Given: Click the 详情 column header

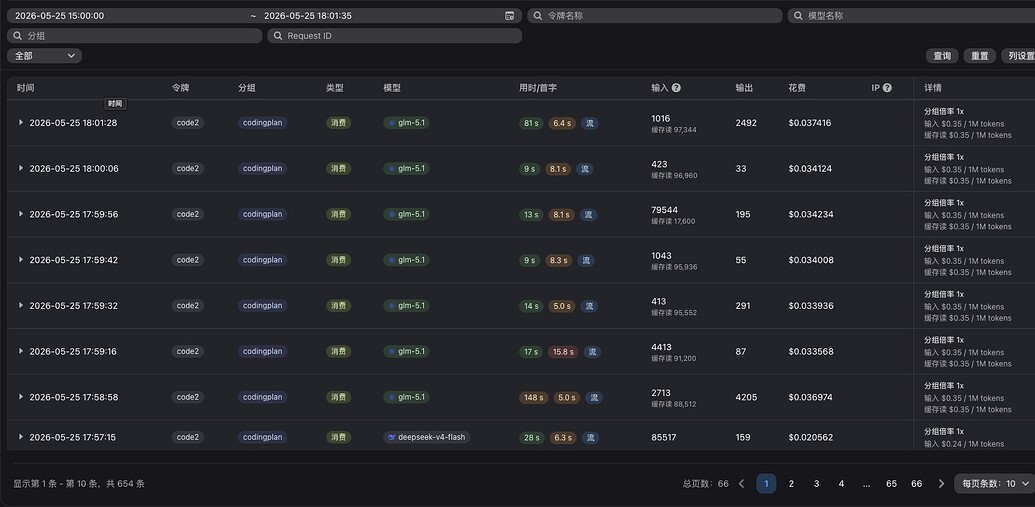Looking at the screenshot, I should (933, 88).
